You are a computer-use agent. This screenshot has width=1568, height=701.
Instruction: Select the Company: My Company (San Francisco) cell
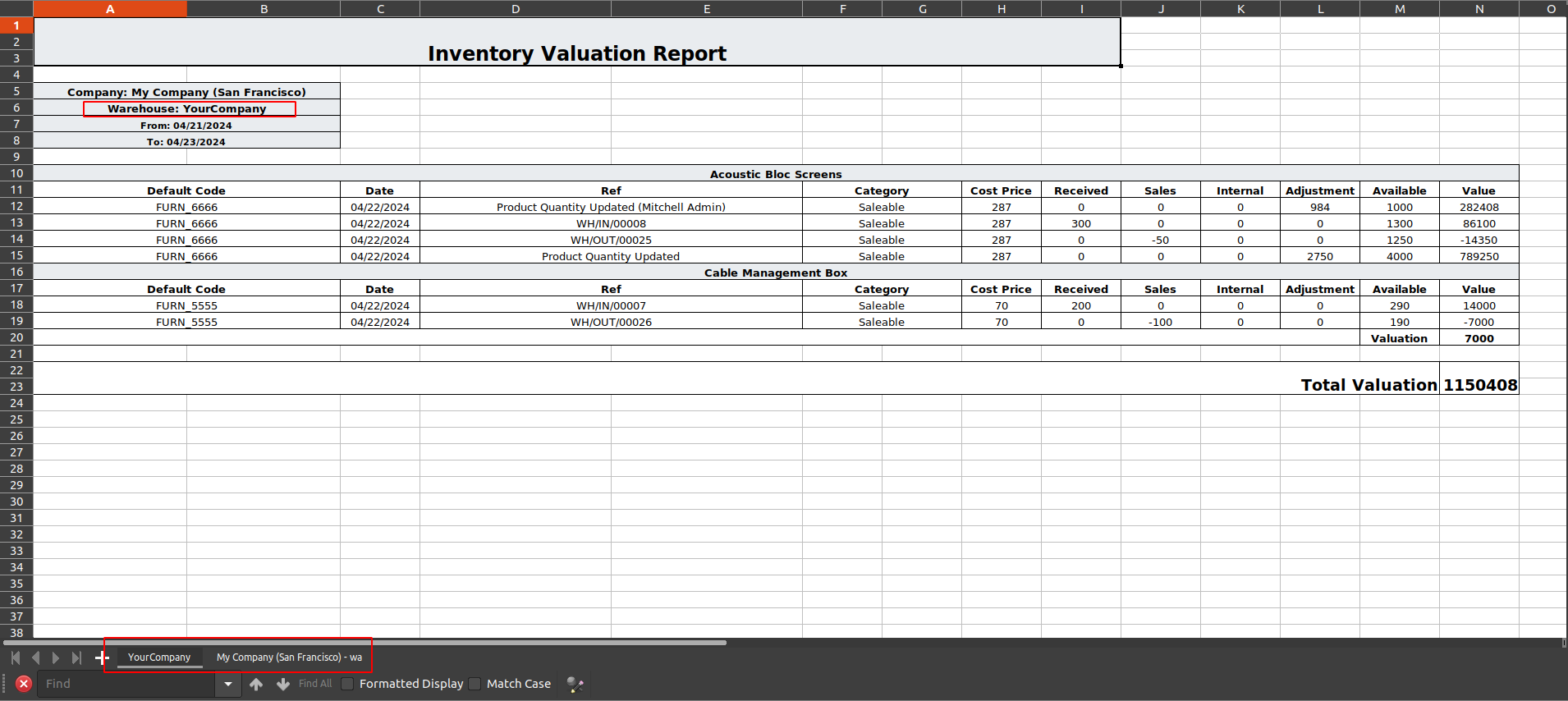[x=186, y=92]
